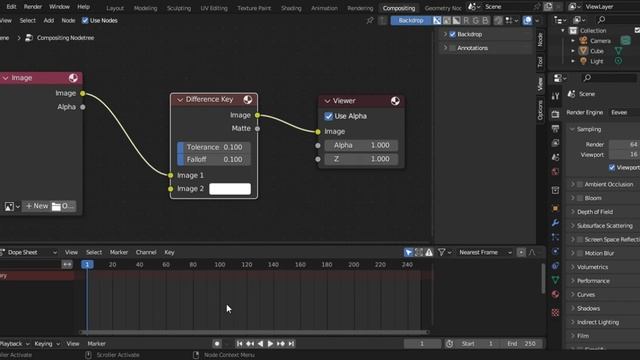
Task: Collapse the Sampling panel
Action: pos(572,129)
